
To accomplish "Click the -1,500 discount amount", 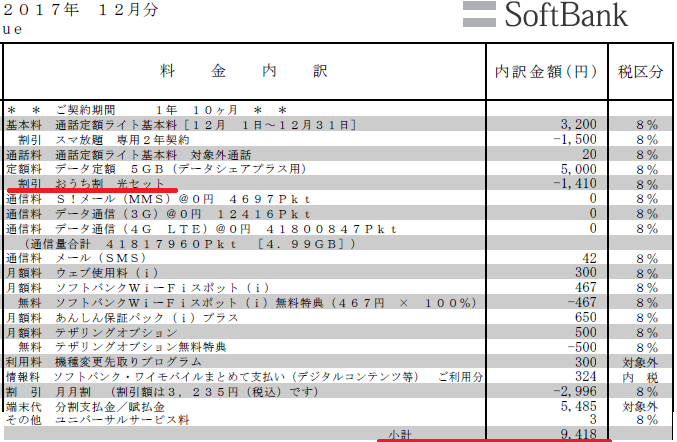I will tap(575, 139).
